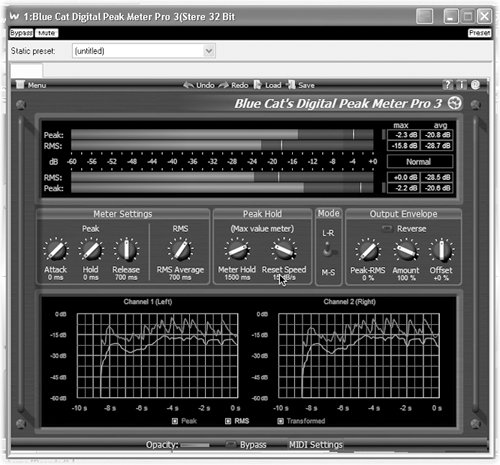The height and width of the screenshot is (465, 500).
Task: Click the Channel 2 (Right) graph
Action: click(359, 355)
